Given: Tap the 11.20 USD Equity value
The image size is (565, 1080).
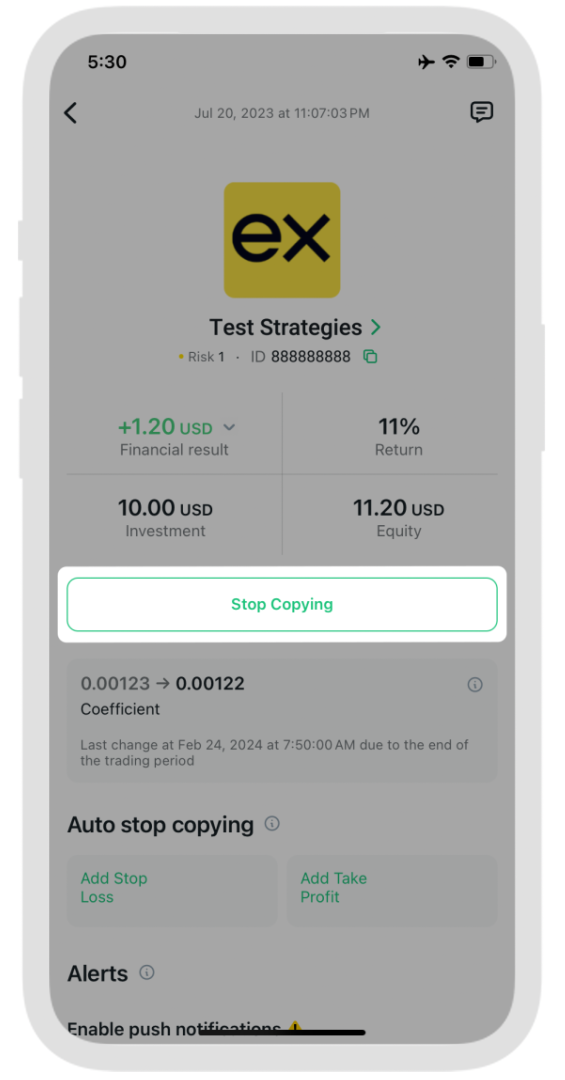Looking at the screenshot, I should (x=398, y=508).
